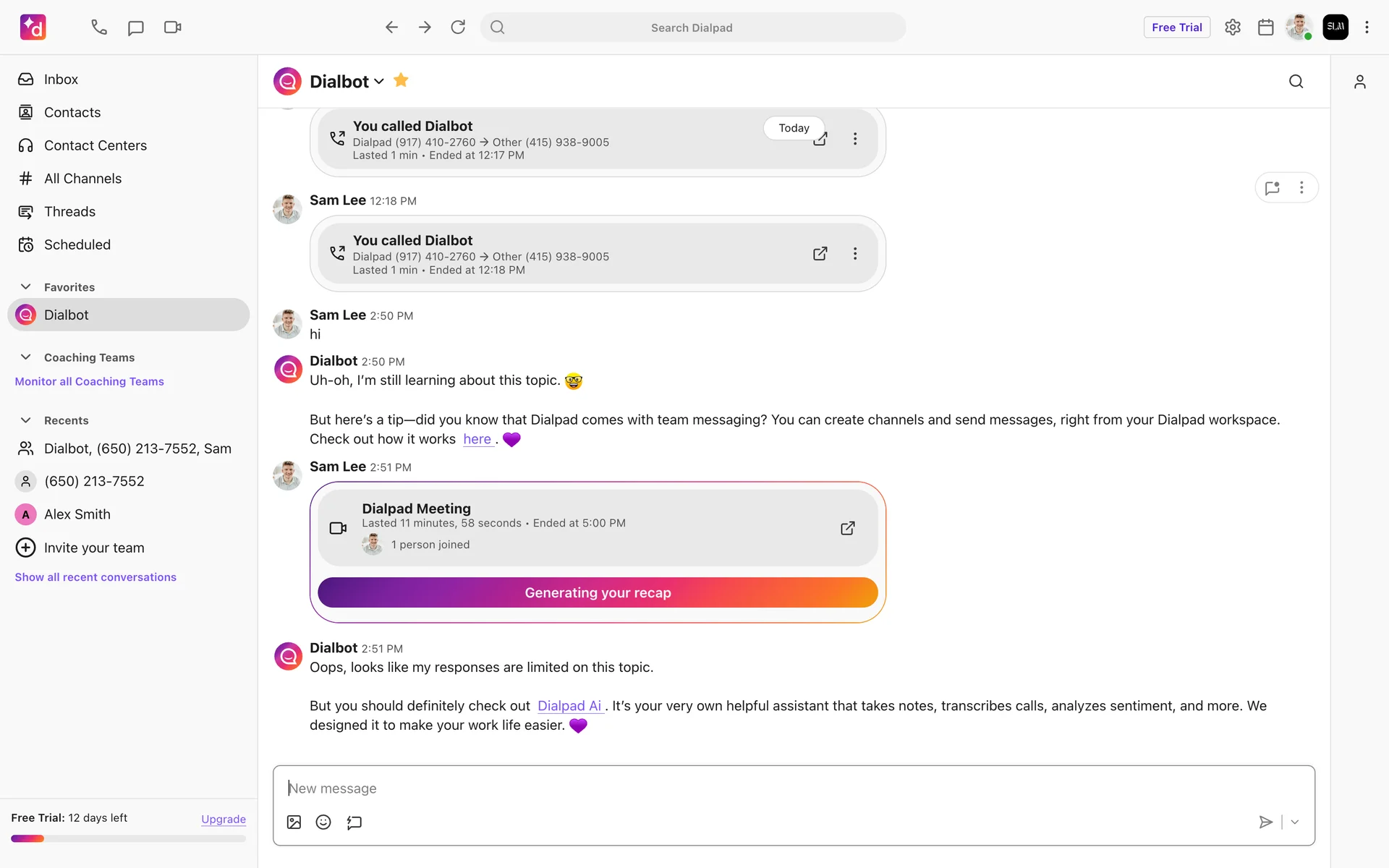Collapse the Favorites section
This screenshot has width=1389, height=868.
click(26, 287)
